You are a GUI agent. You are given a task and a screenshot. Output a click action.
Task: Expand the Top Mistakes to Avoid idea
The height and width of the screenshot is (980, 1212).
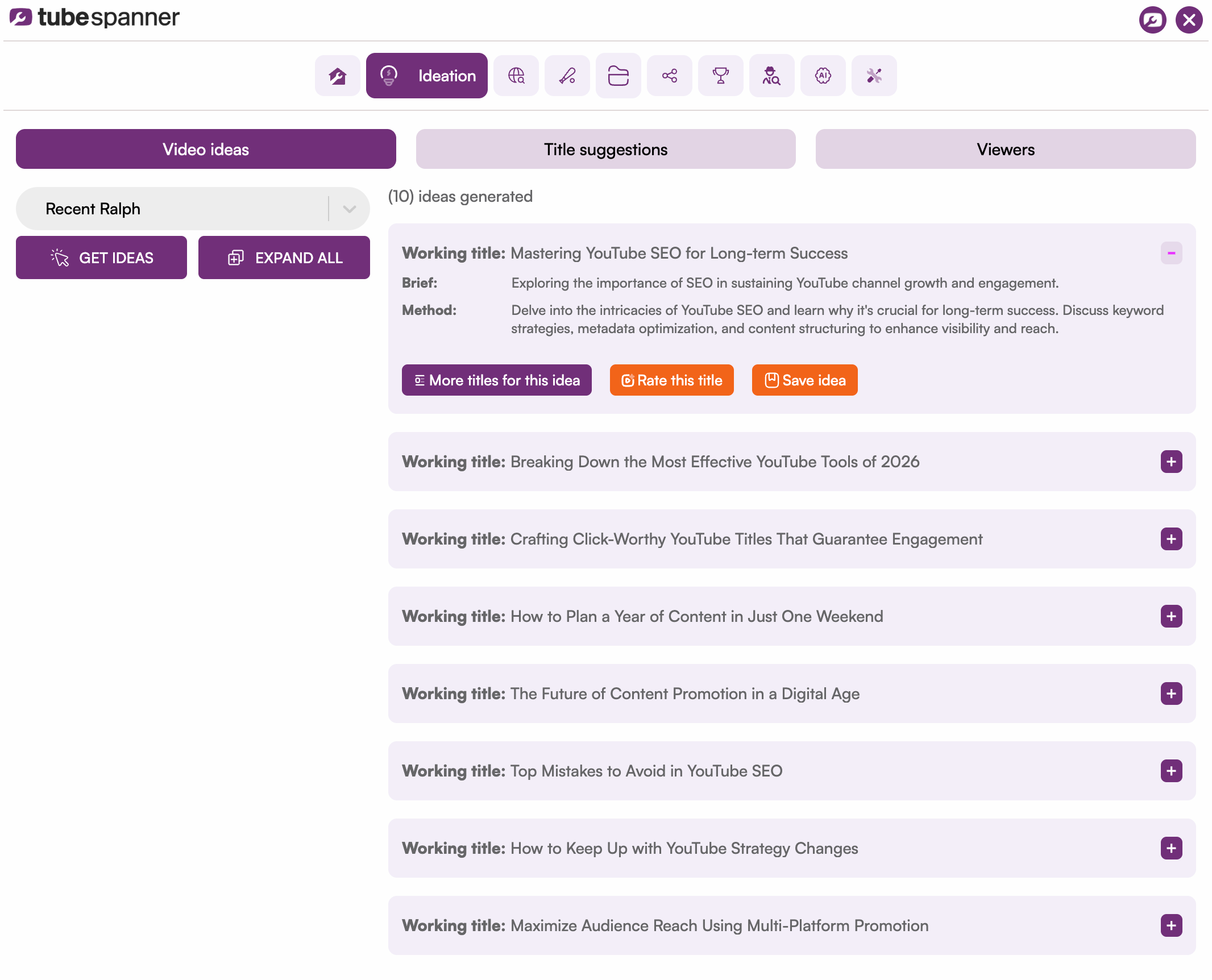coord(1172,771)
